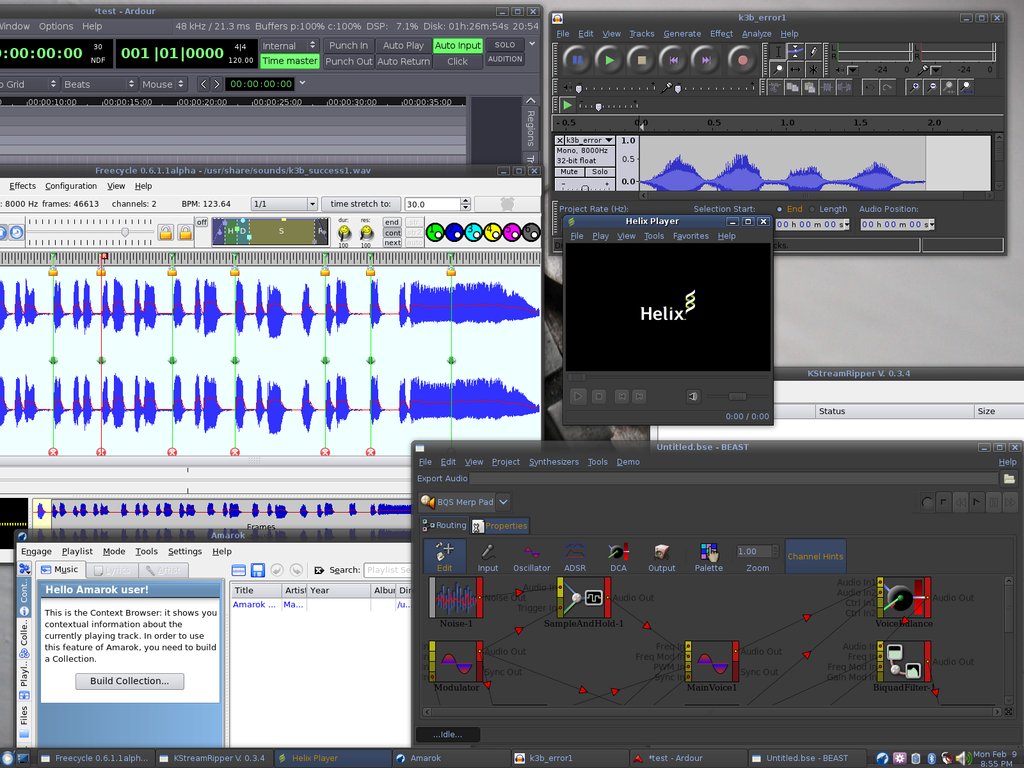Open the 1/1 dropdown in Freecycle

[283, 204]
